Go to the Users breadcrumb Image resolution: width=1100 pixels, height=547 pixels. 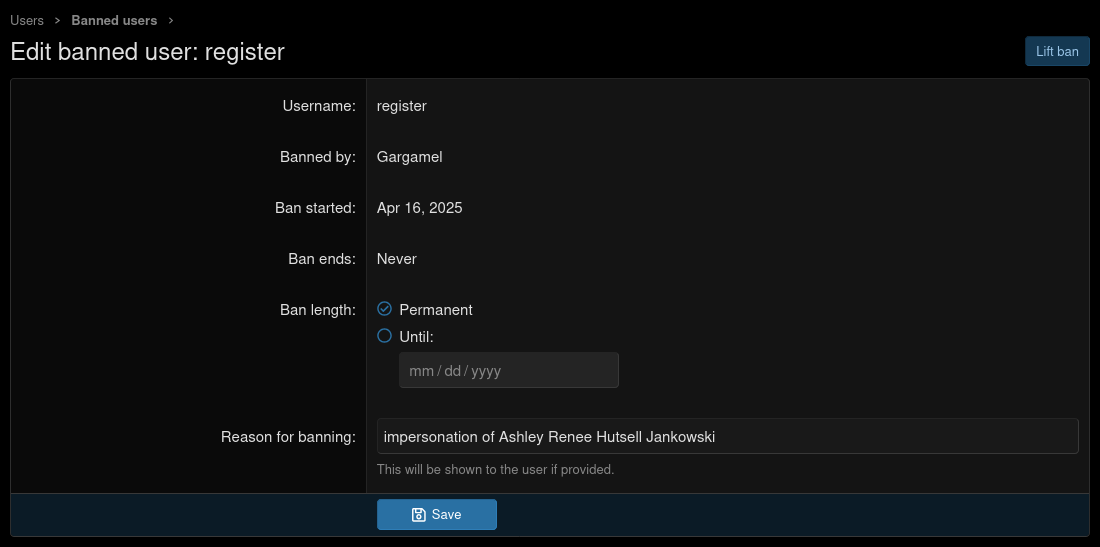pyautogui.click(x=27, y=21)
